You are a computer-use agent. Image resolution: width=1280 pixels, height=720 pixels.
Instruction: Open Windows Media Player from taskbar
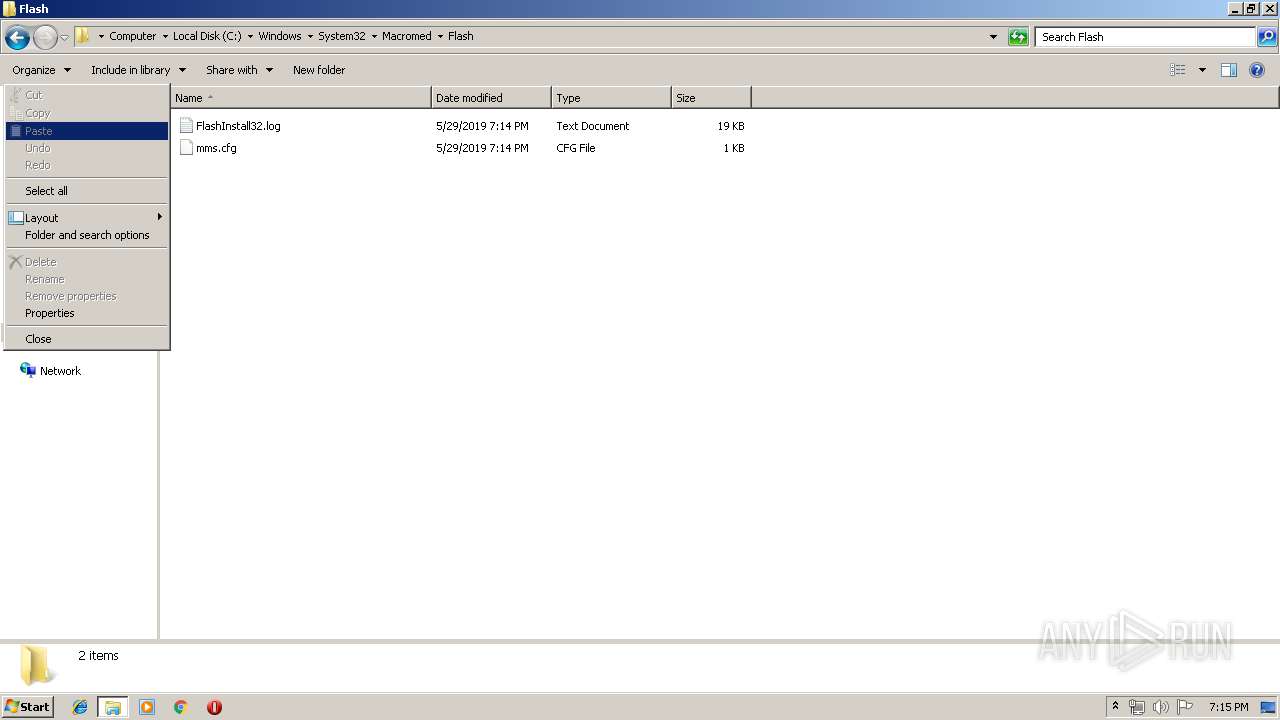tap(147, 707)
